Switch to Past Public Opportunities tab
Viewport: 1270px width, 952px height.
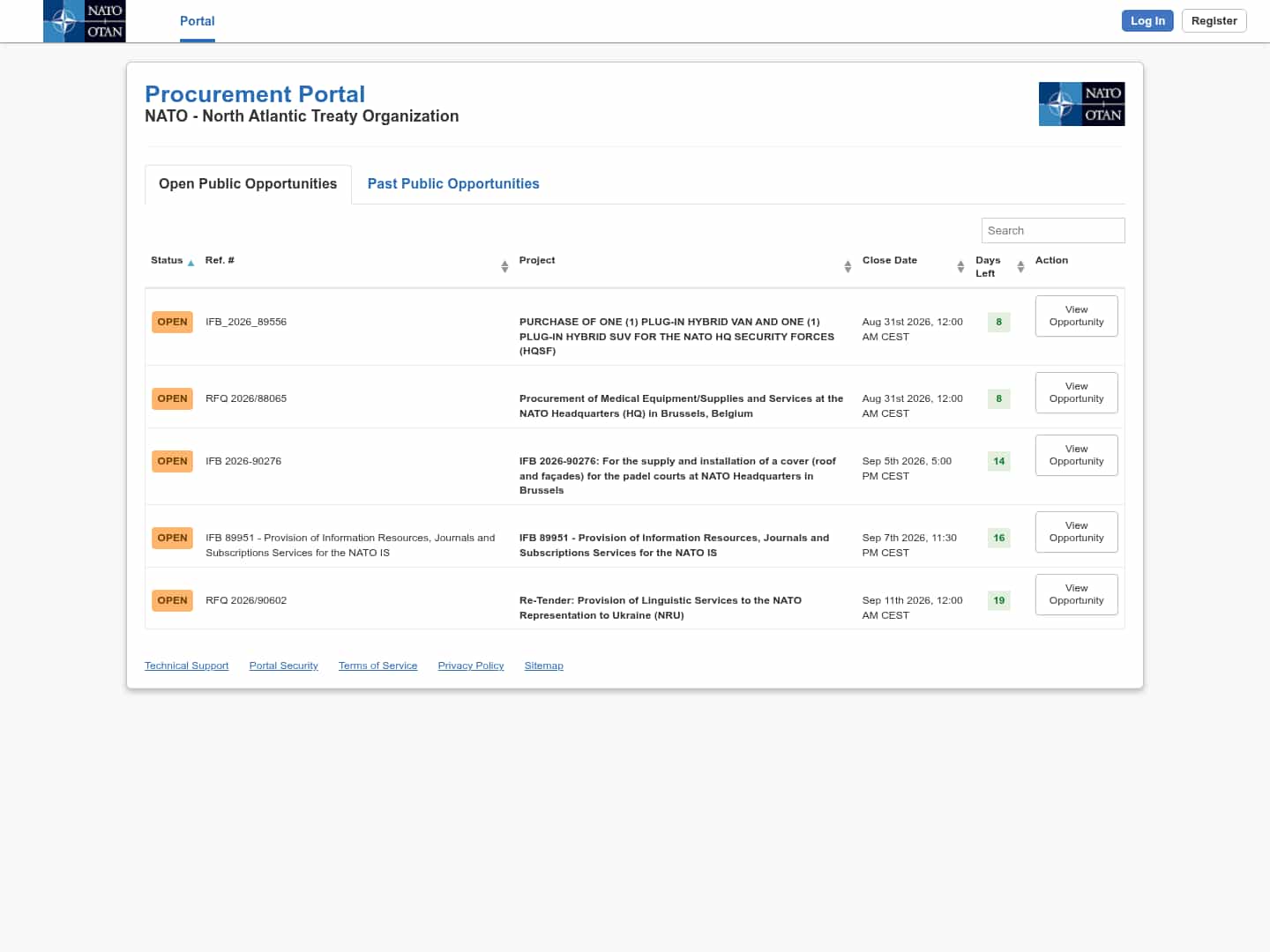[x=453, y=184]
